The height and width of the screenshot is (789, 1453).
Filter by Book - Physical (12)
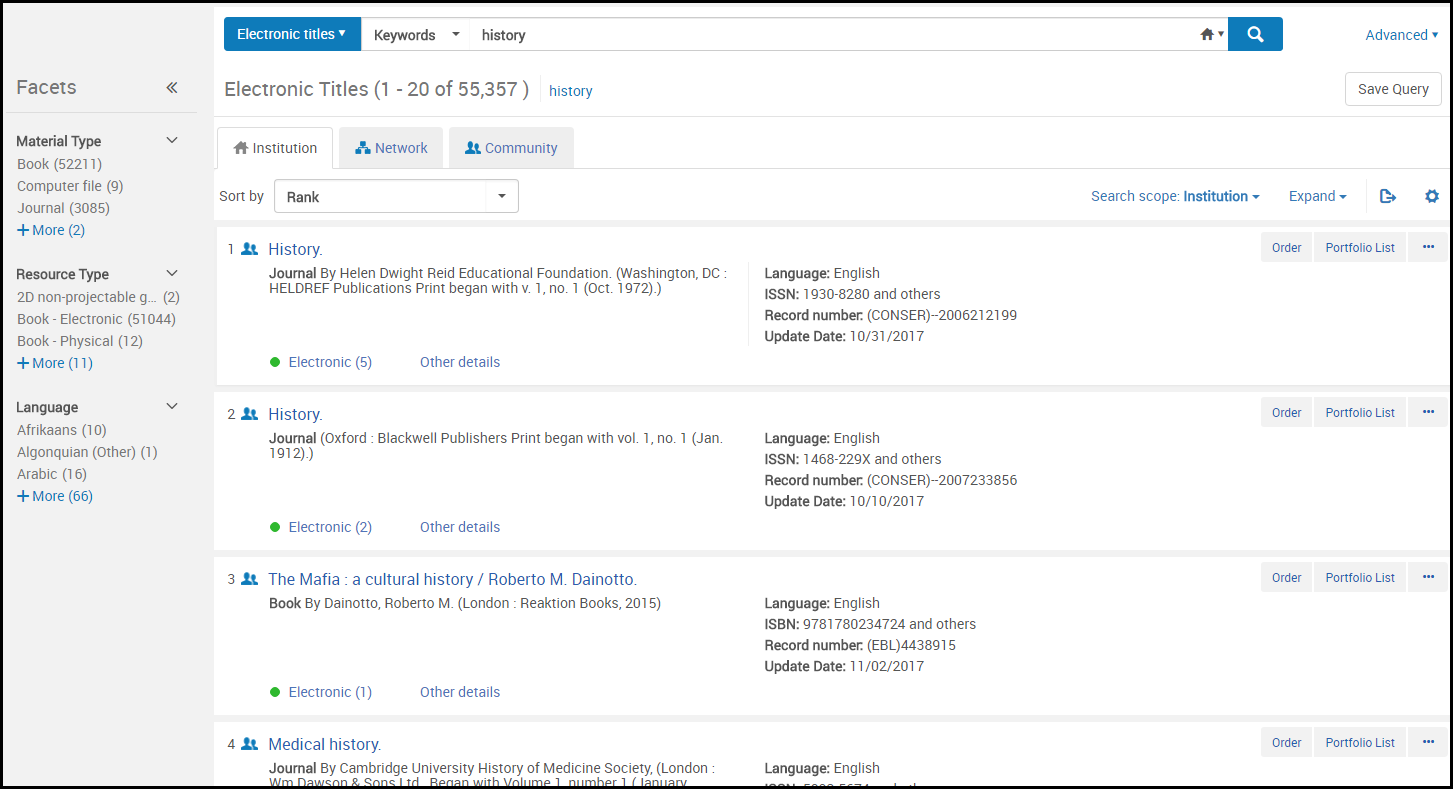tap(80, 341)
